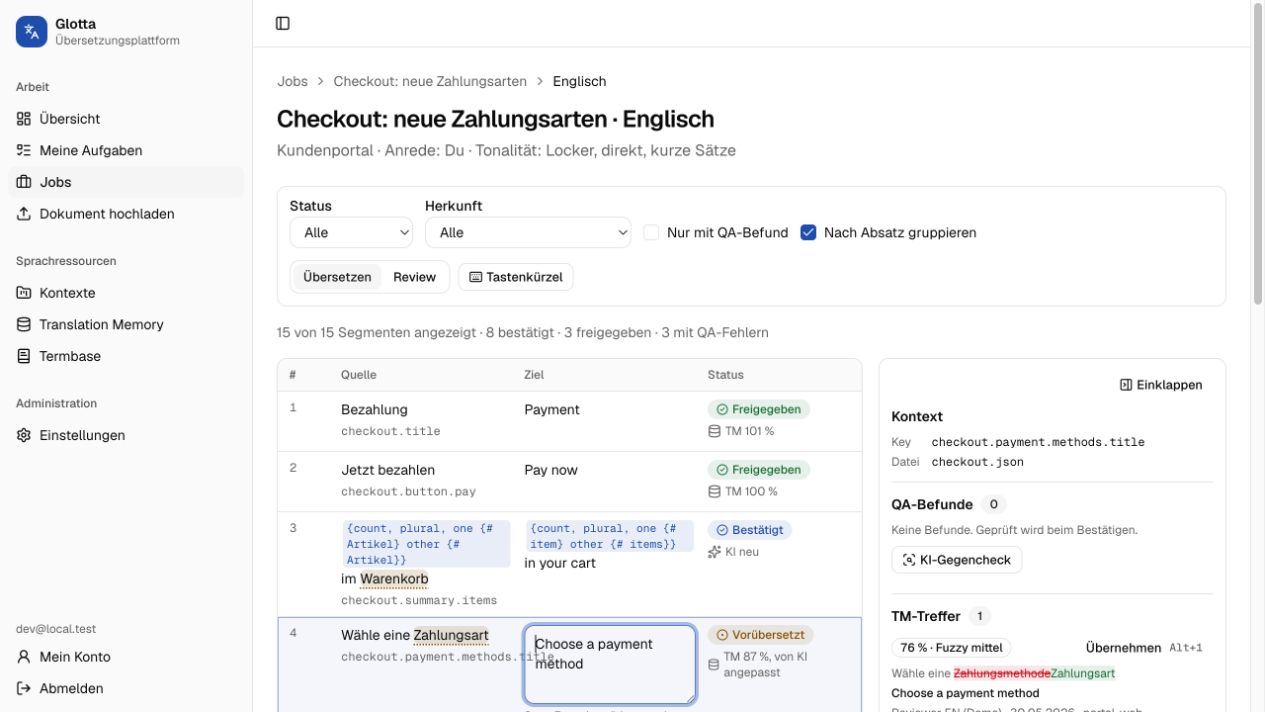Open Dokument hochladen
Viewport: 1265px width, 712px height.
126,214
